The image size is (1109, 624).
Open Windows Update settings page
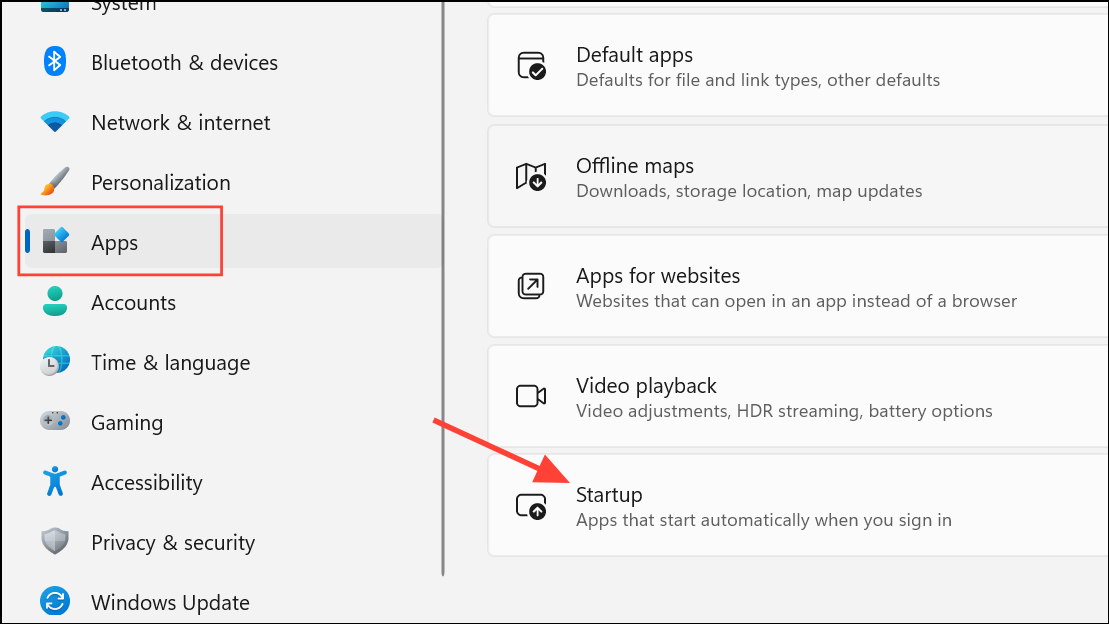[170, 603]
